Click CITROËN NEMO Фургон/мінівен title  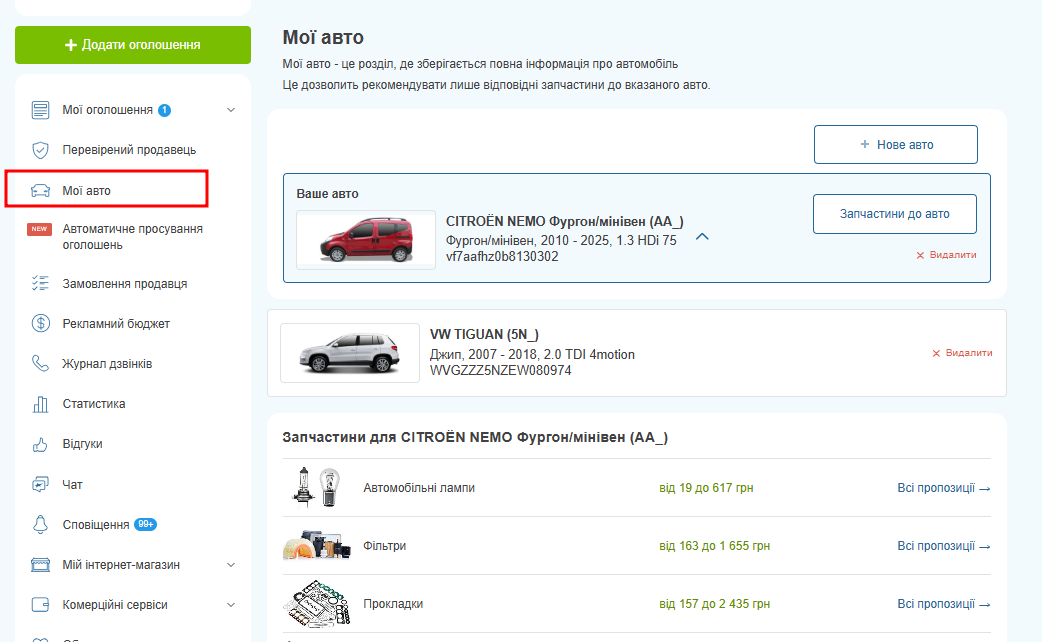pyautogui.click(x=565, y=221)
